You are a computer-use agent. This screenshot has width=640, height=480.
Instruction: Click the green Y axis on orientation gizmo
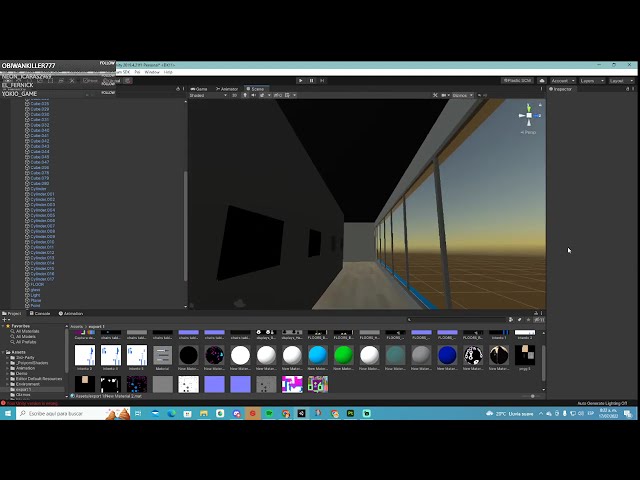click(x=529, y=107)
